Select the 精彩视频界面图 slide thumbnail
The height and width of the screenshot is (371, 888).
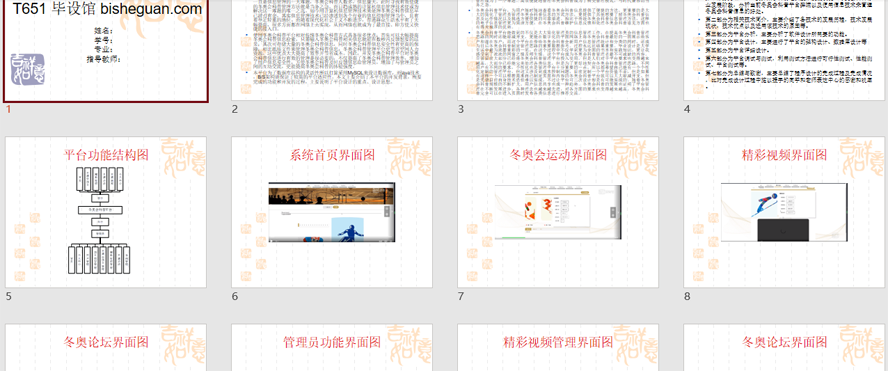[x=784, y=212]
